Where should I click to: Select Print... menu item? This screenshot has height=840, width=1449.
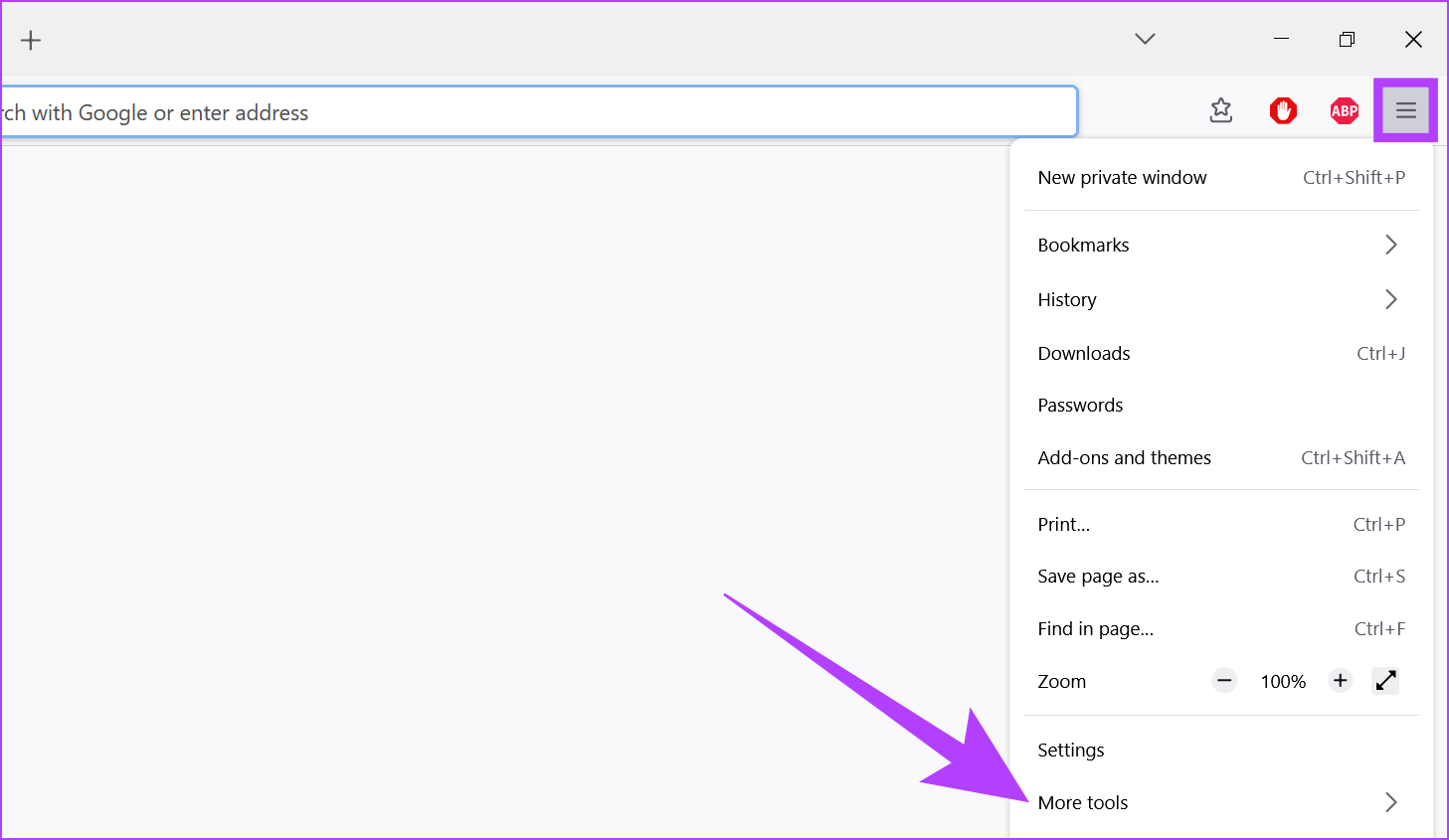(1221, 524)
